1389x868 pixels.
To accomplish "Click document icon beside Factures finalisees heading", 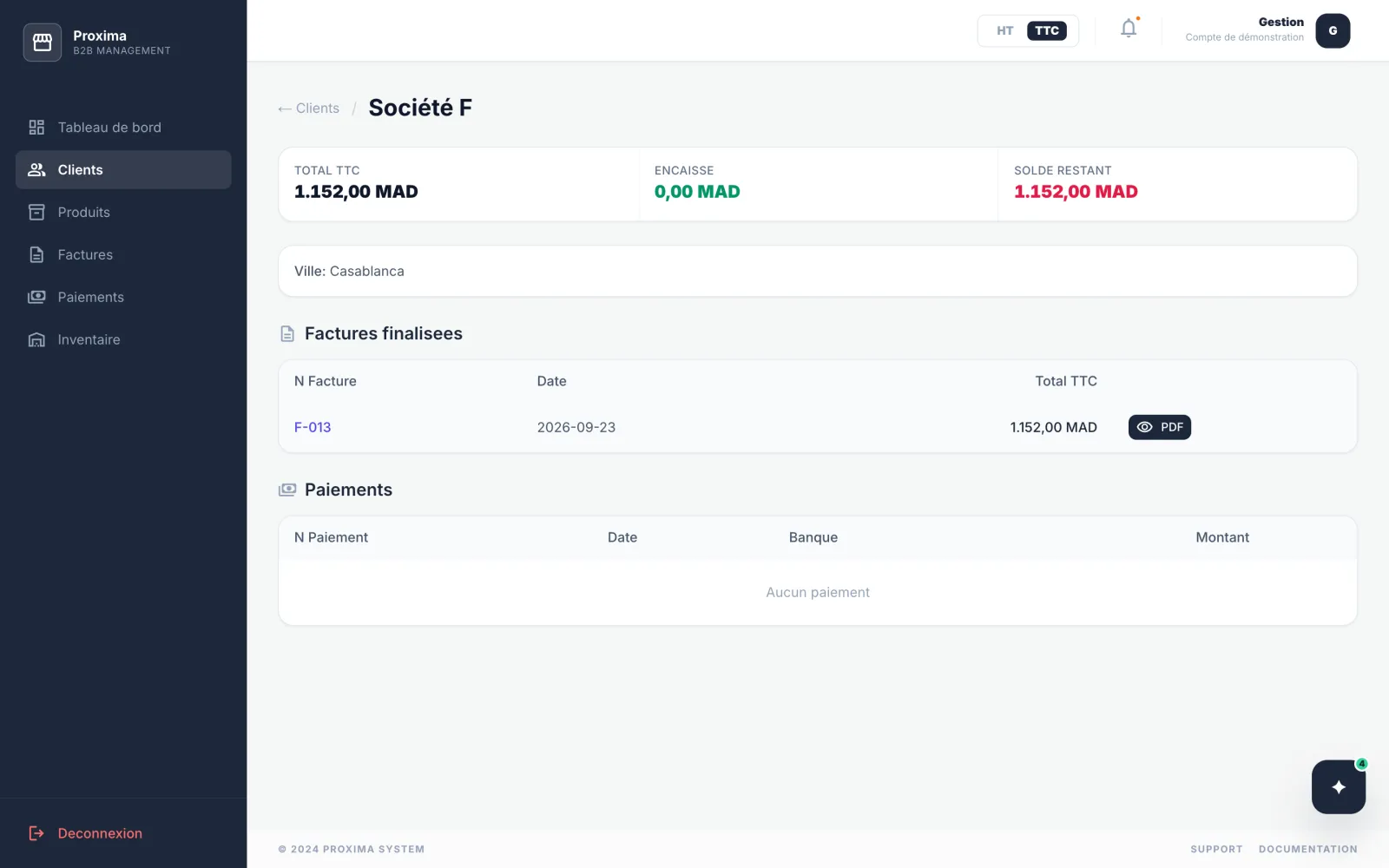I will click(x=287, y=334).
